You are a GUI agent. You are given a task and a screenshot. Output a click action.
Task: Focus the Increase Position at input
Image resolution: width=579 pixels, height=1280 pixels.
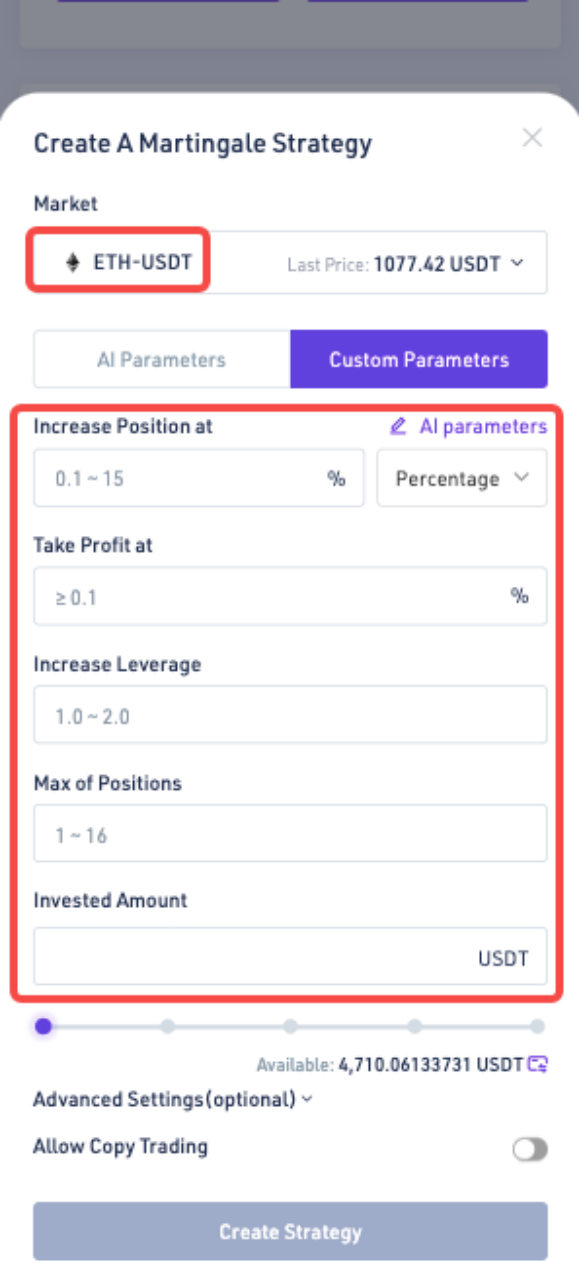pyautogui.click(x=199, y=478)
